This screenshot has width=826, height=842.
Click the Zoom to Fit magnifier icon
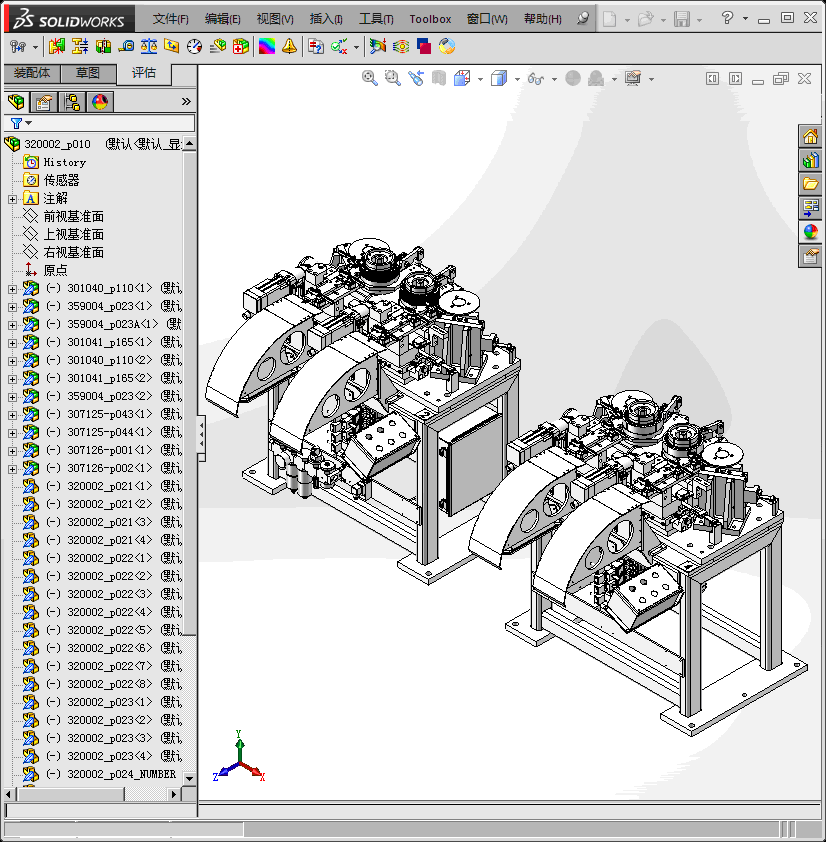pyautogui.click(x=369, y=78)
